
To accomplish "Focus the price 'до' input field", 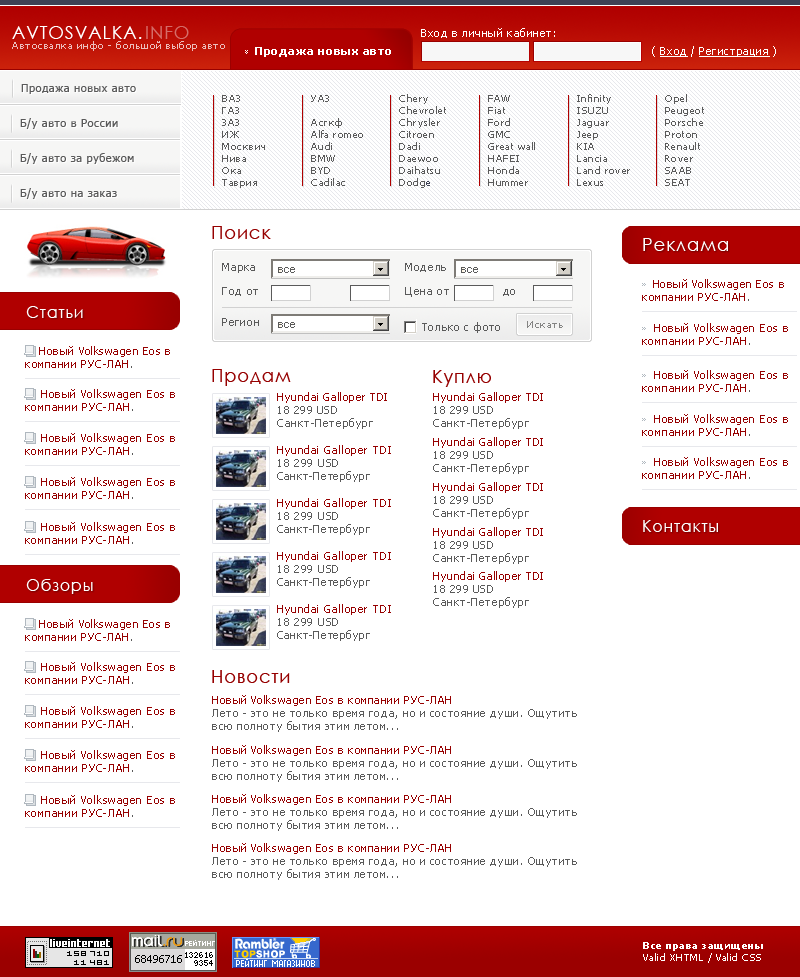I will (x=553, y=292).
